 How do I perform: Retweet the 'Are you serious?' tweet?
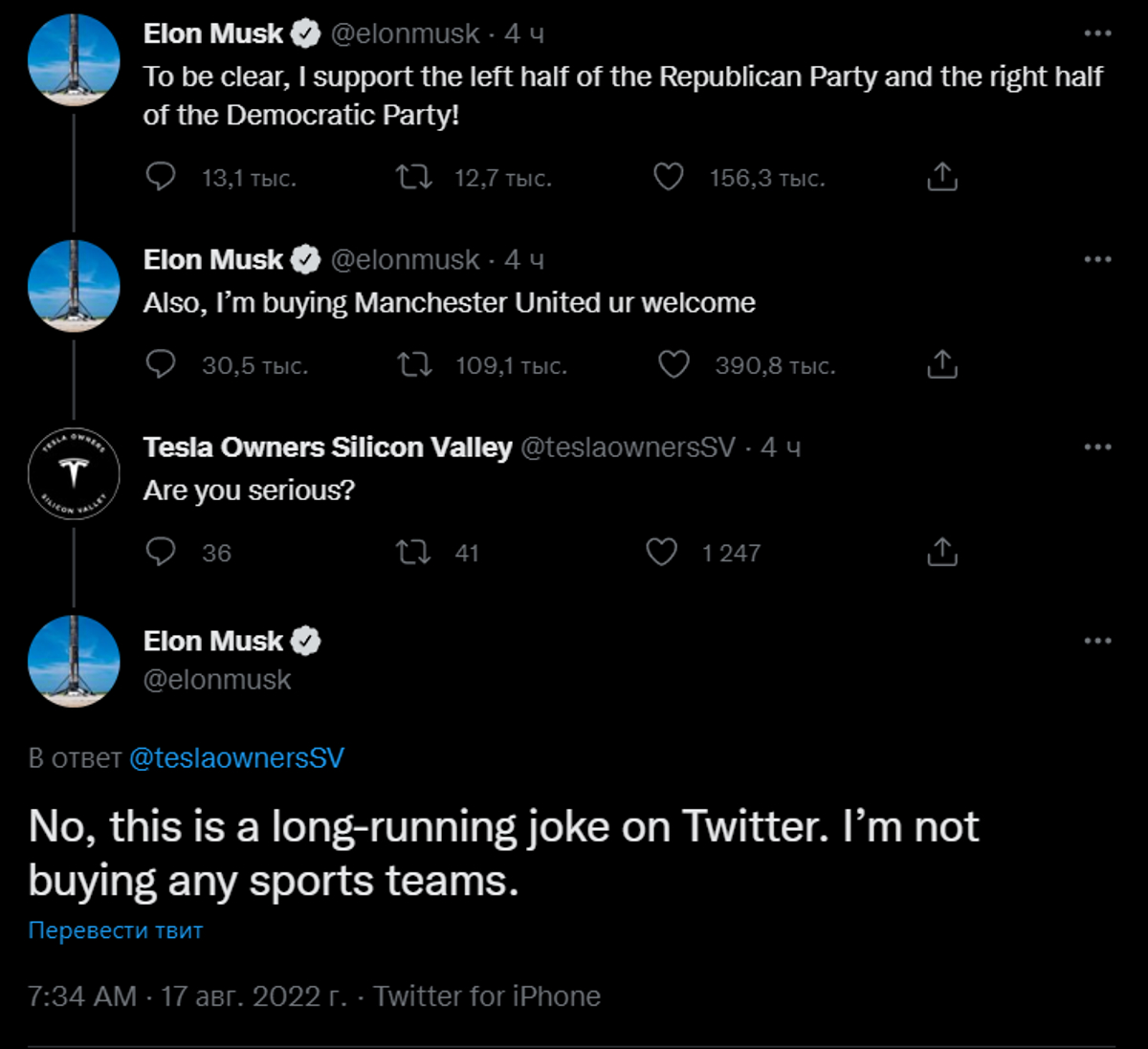point(414,552)
